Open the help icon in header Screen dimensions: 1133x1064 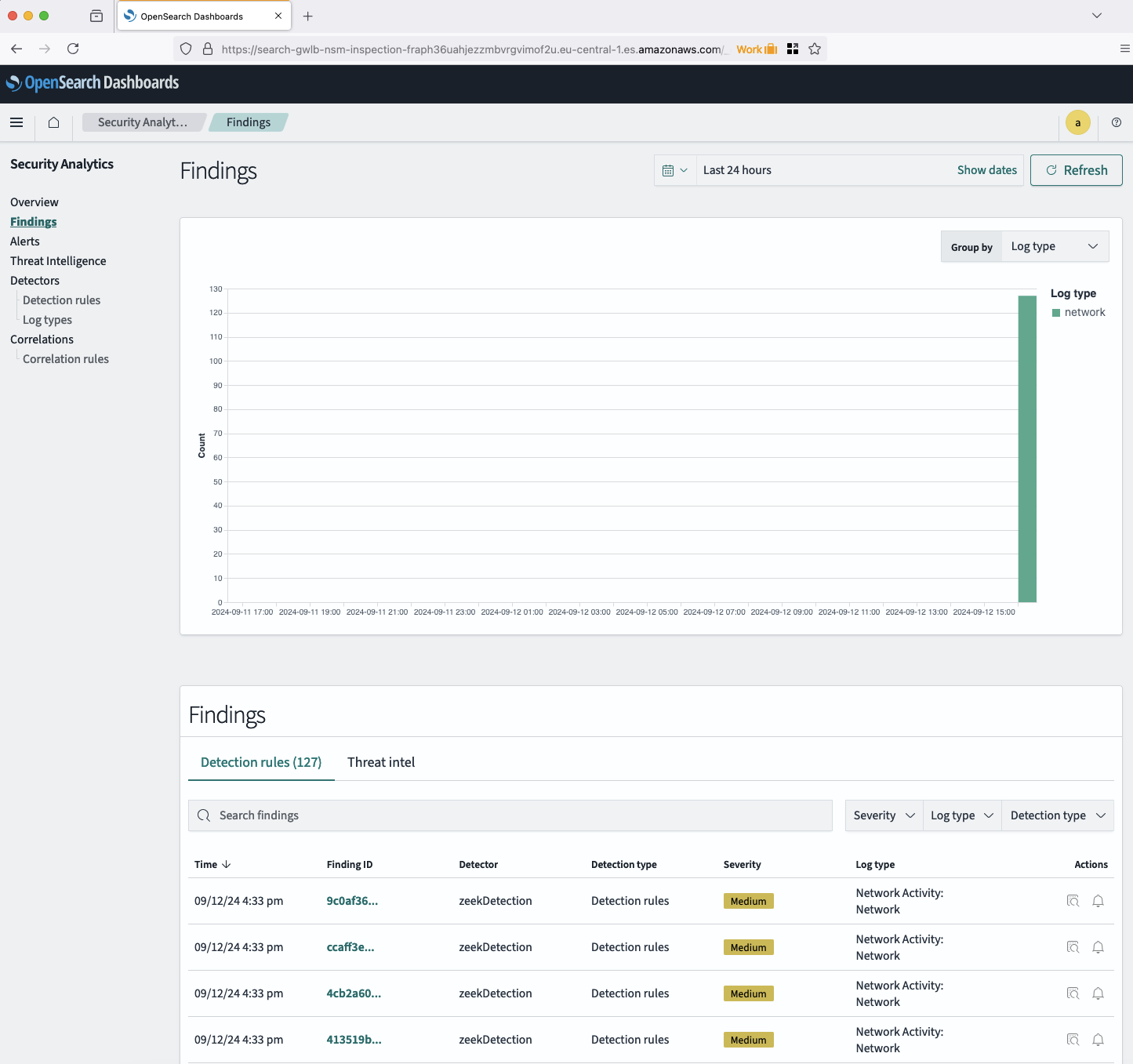[1116, 122]
